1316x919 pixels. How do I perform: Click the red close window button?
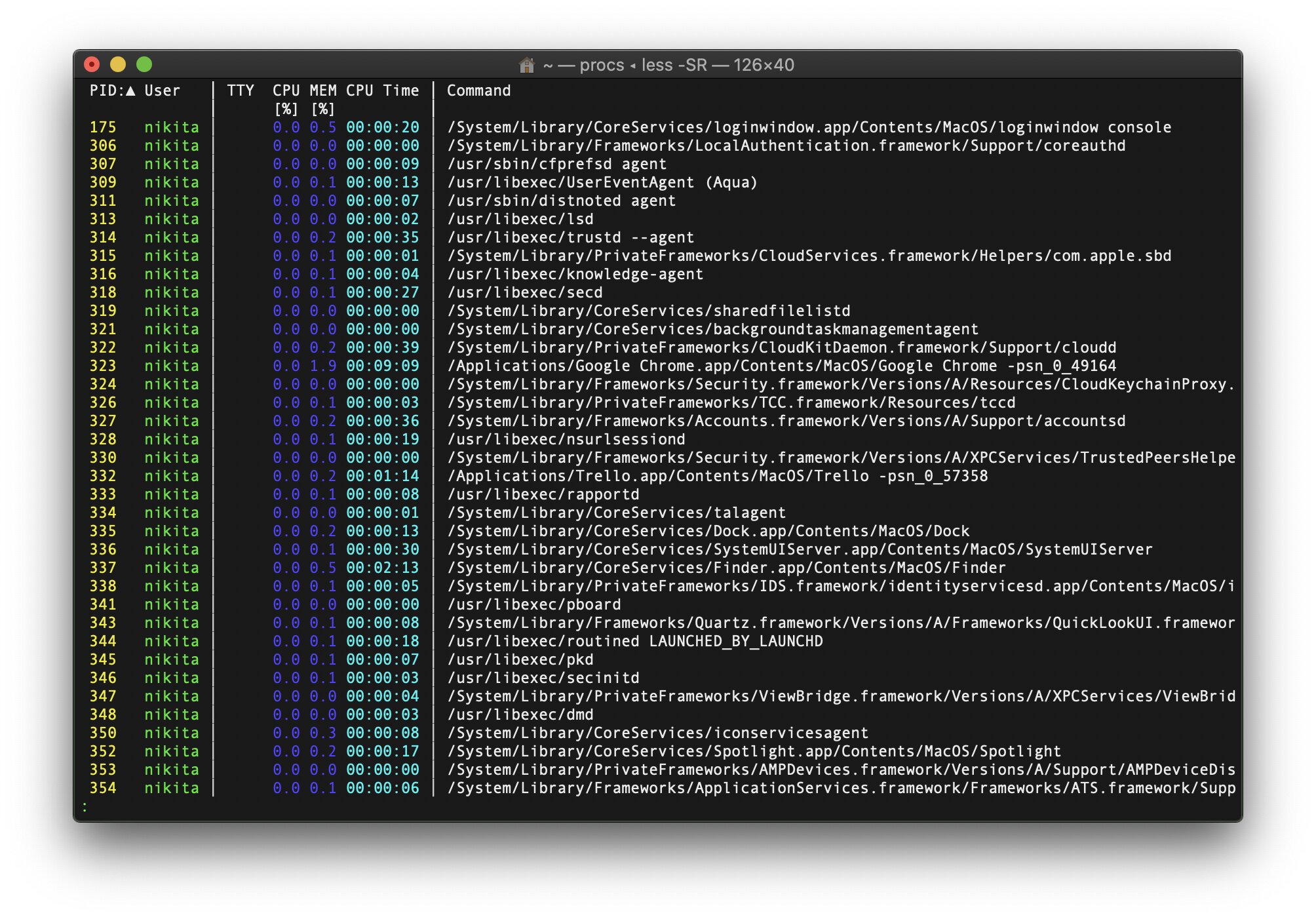(x=92, y=64)
